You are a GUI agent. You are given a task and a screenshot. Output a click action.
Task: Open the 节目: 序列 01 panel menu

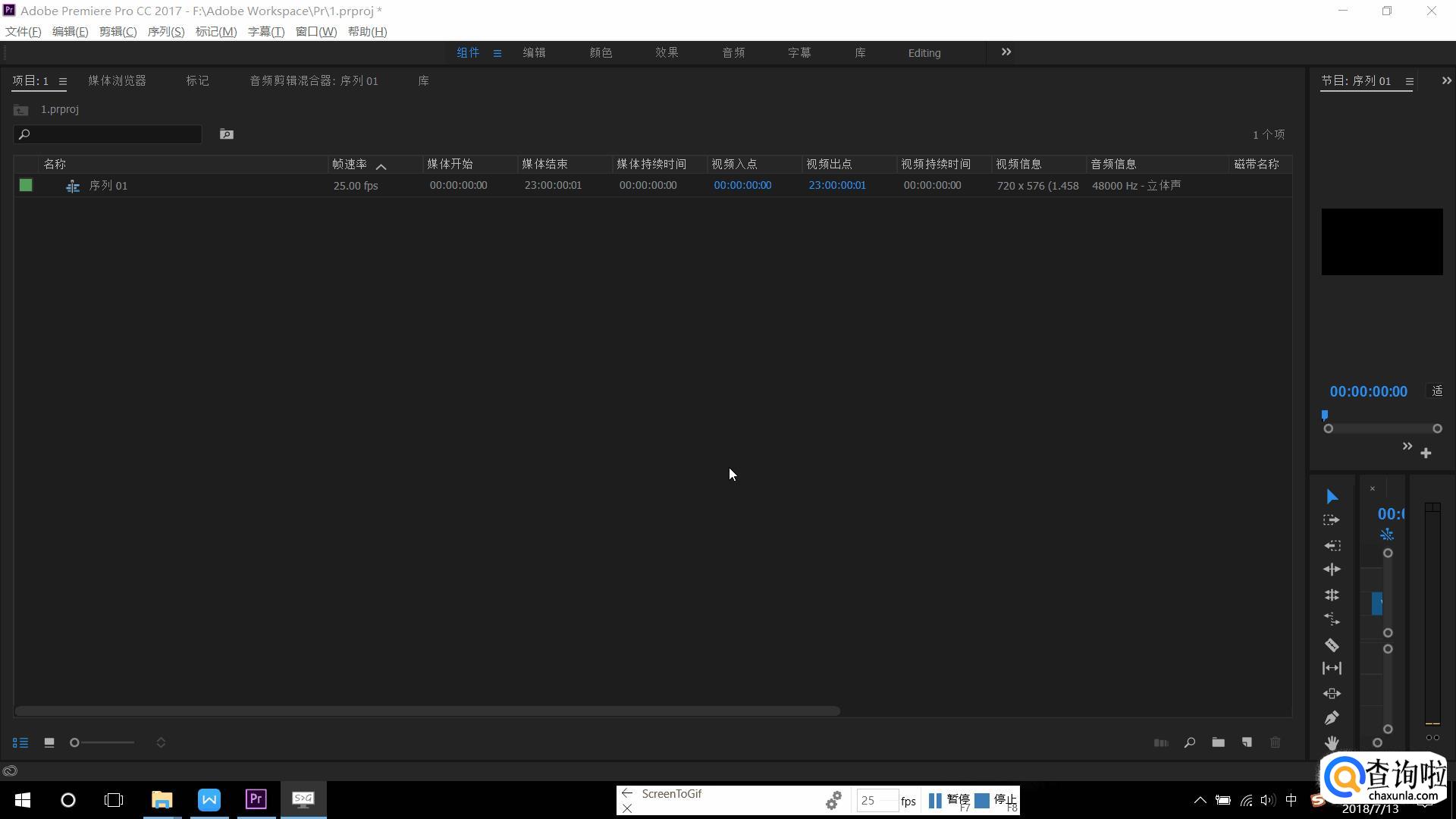click(1409, 81)
